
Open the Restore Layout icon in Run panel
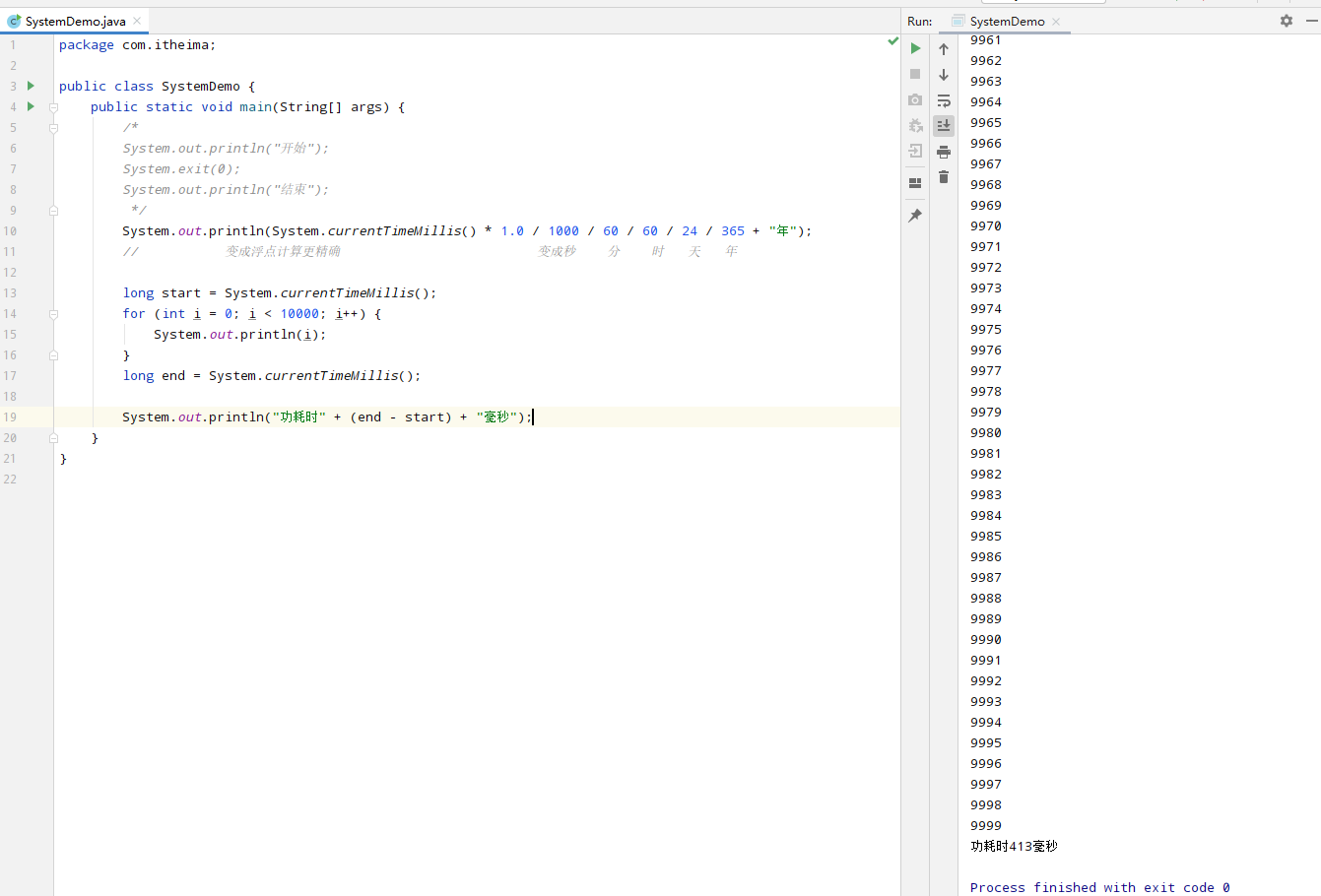coord(915,183)
